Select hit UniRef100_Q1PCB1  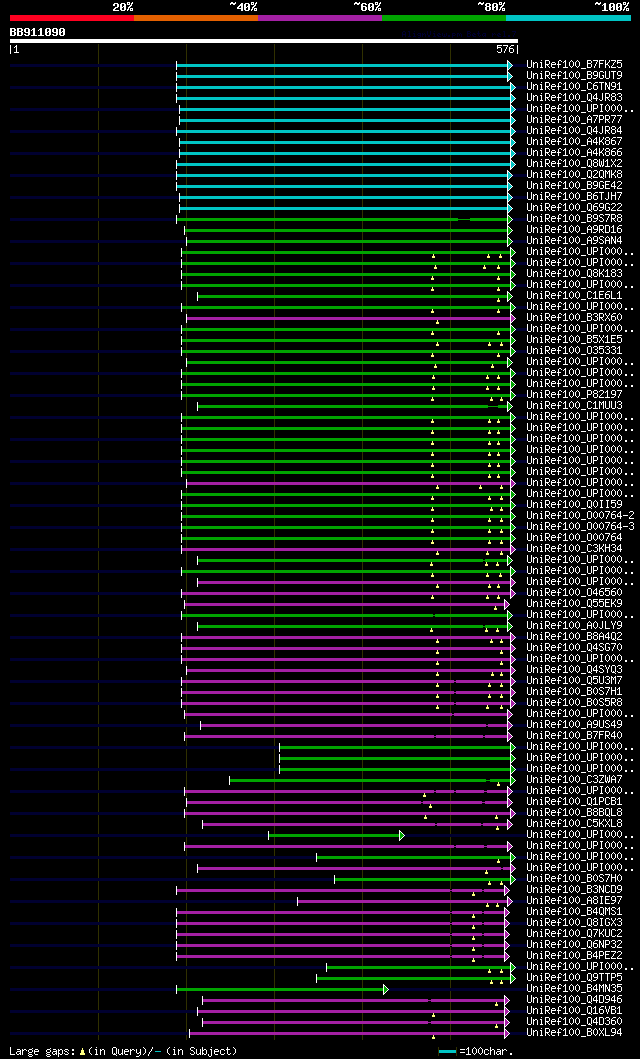tap(575, 802)
